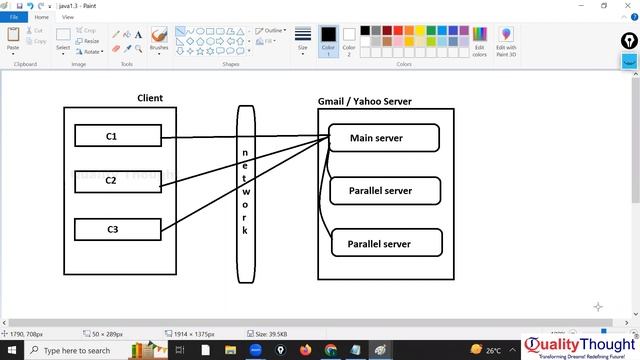Image resolution: width=640 pixels, height=360 pixels.
Task: Expand the Rotate dropdown
Action: pos(102,52)
